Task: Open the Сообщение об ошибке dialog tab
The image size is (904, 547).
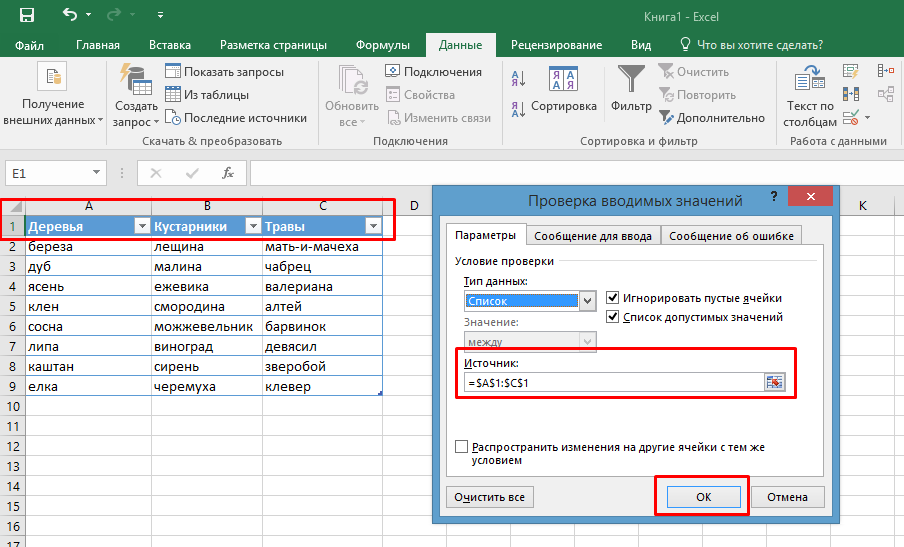Action: click(x=731, y=236)
